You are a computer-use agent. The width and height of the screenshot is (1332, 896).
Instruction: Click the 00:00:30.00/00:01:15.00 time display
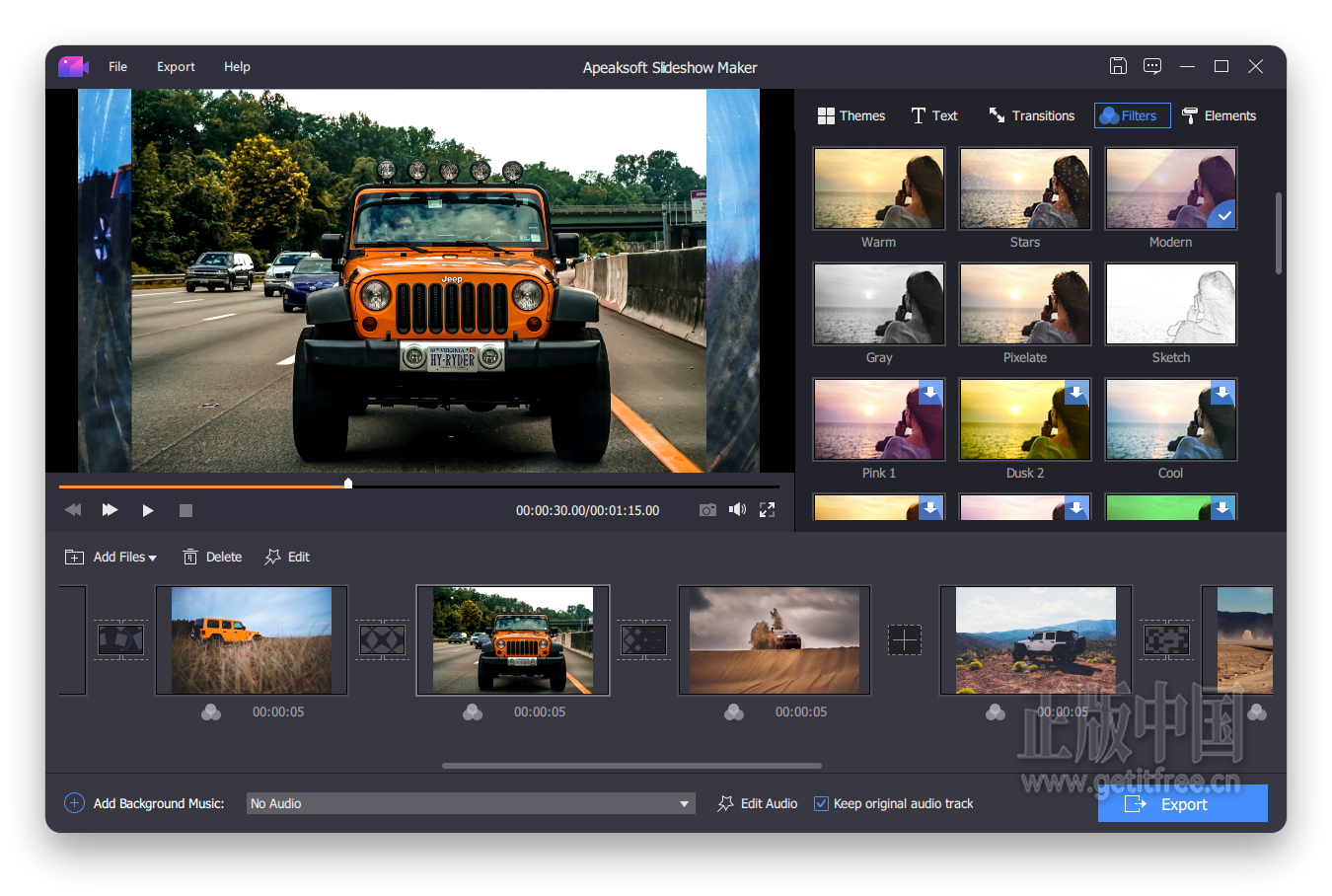pos(587,510)
